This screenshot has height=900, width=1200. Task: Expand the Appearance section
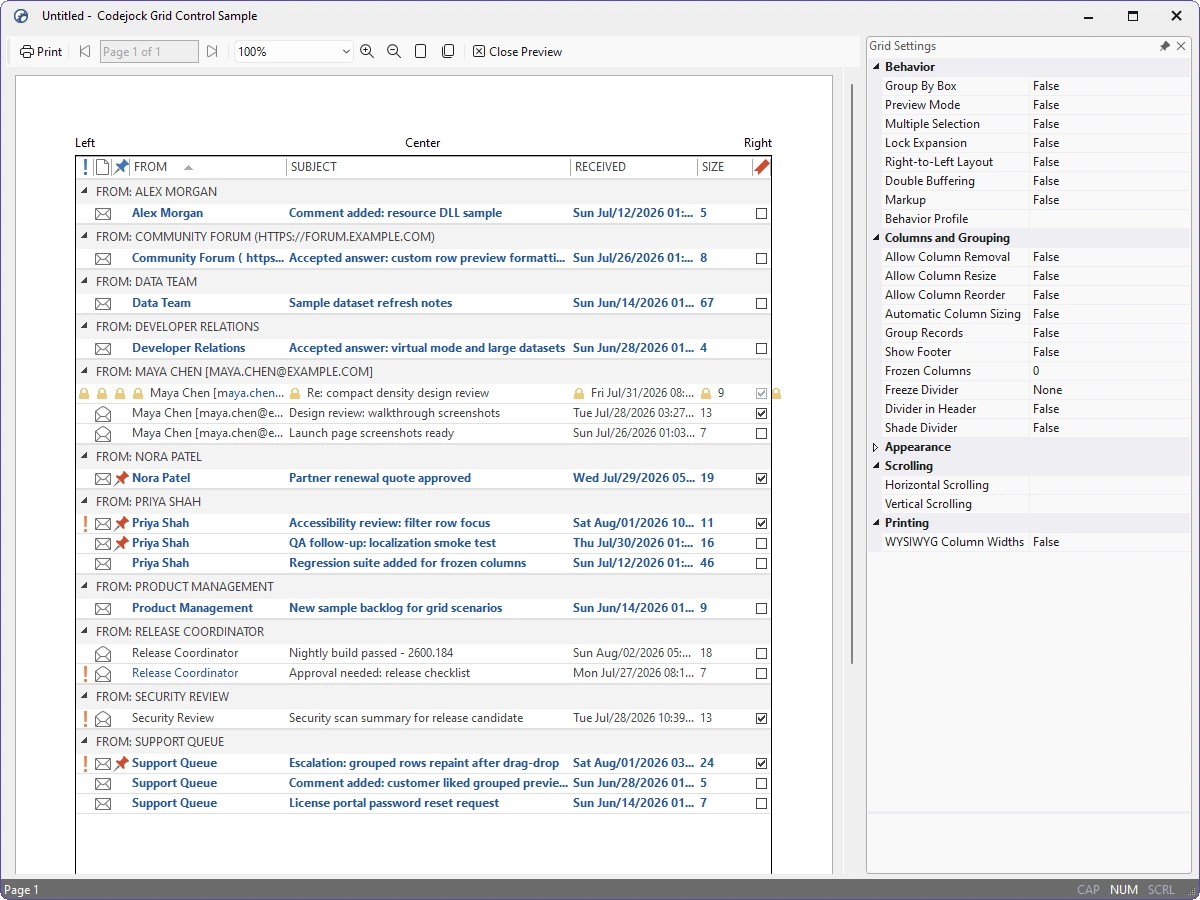(876, 447)
